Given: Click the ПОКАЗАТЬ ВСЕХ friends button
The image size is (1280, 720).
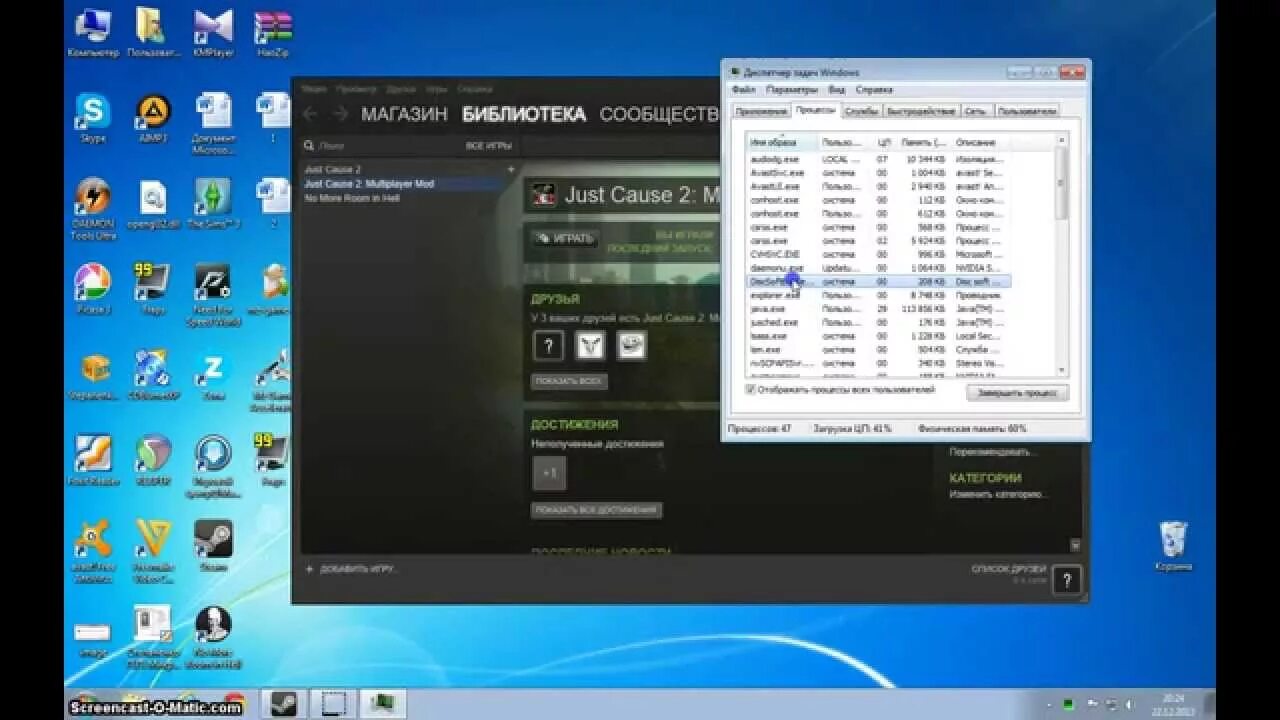Looking at the screenshot, I should [569, 381].
